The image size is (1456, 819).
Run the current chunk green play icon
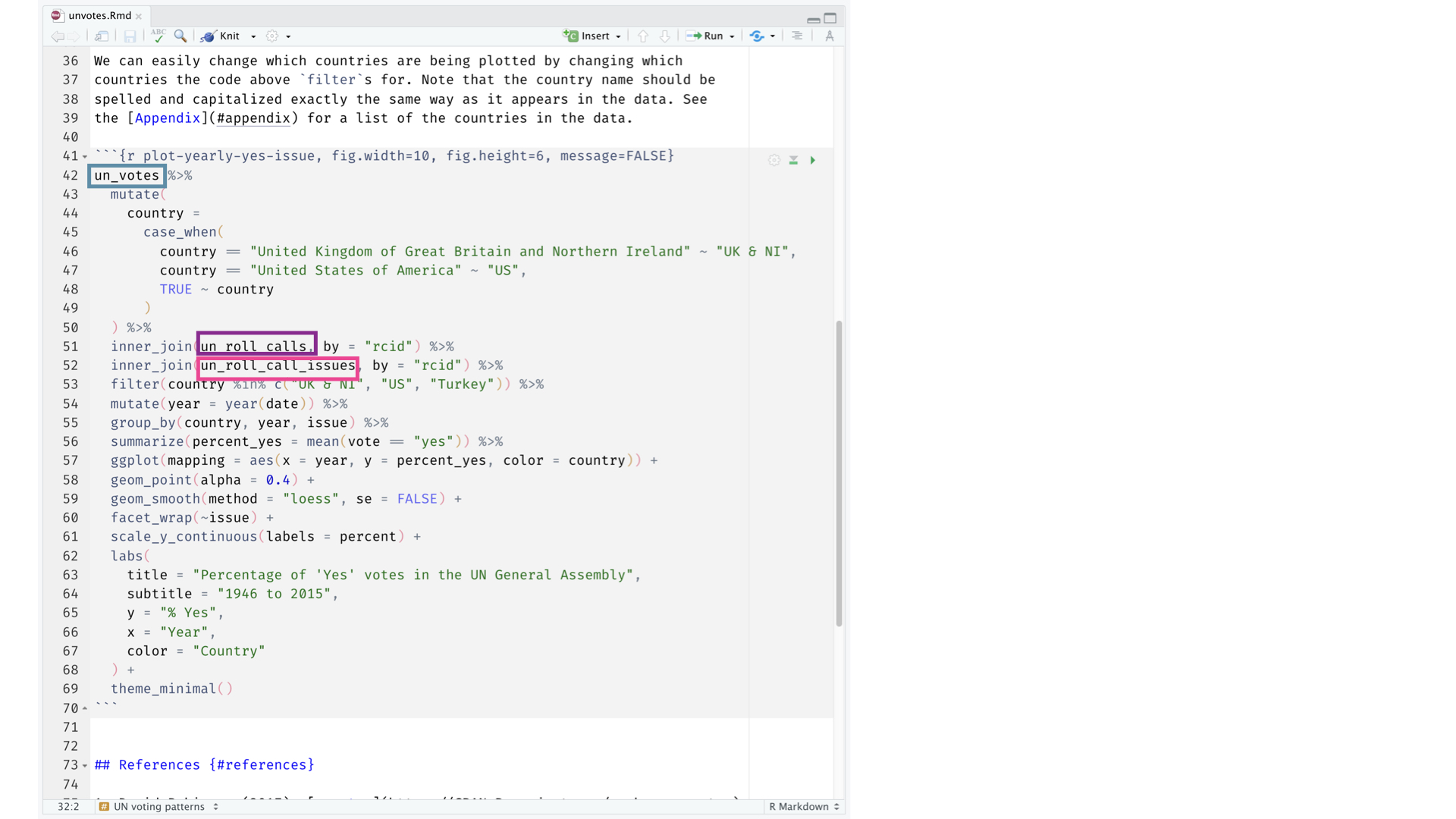813,160
